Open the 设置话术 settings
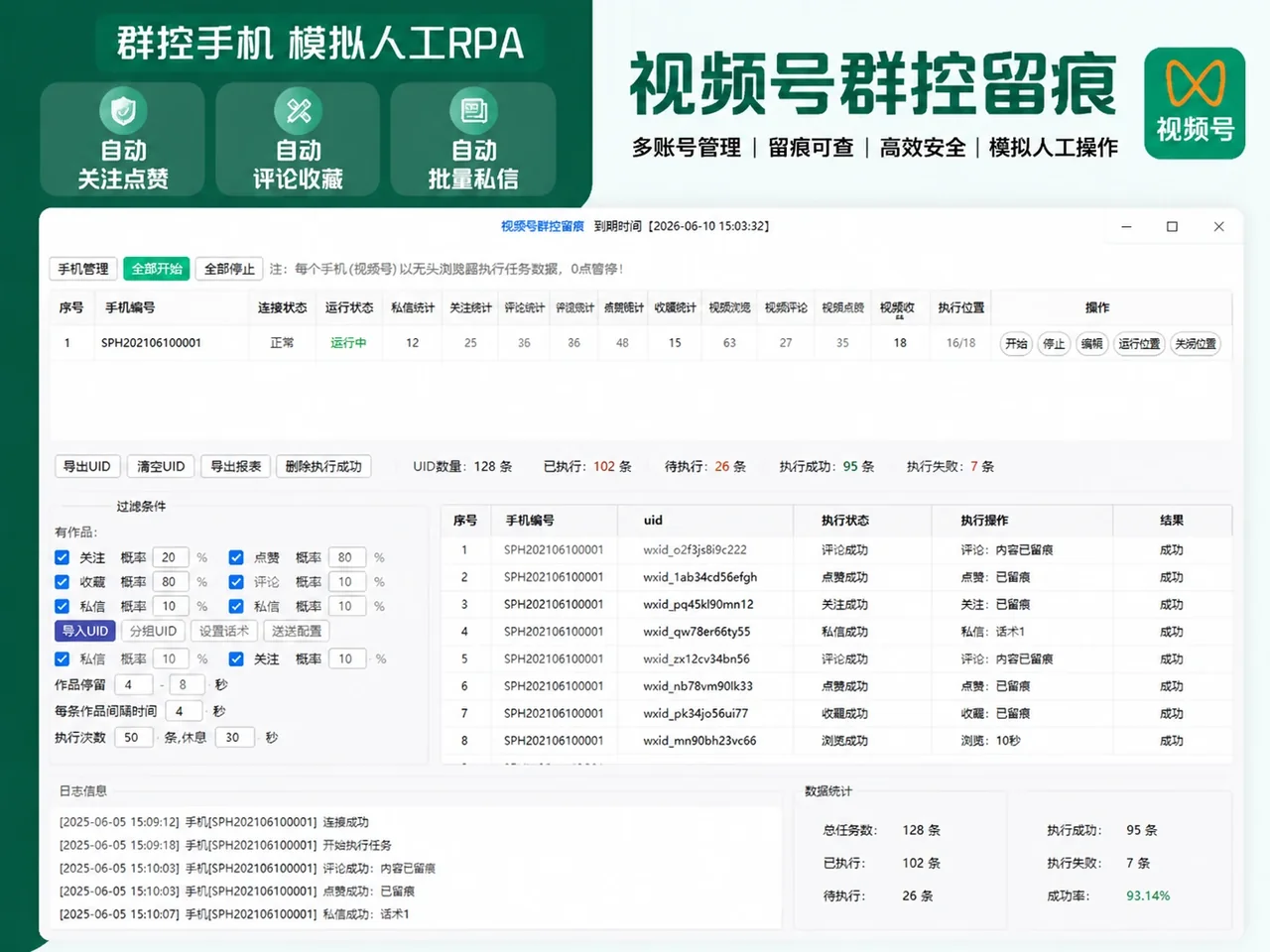This screenshot has height=952, width=1270. click(224, 631)
